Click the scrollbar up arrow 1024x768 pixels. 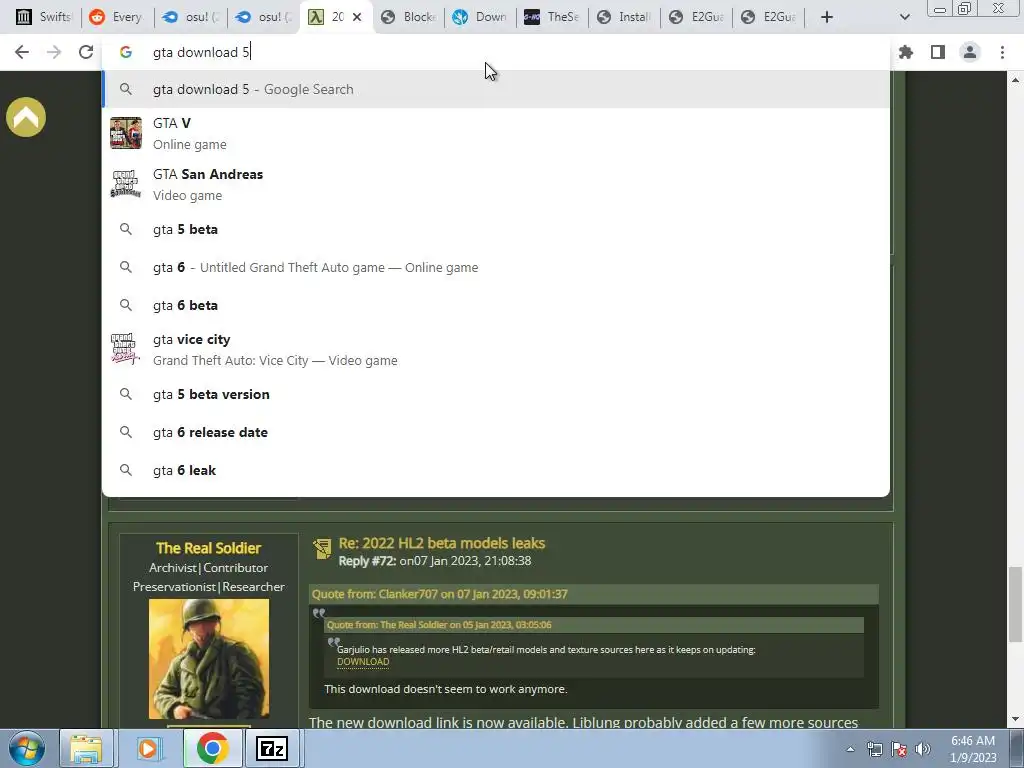(1015, 80)
